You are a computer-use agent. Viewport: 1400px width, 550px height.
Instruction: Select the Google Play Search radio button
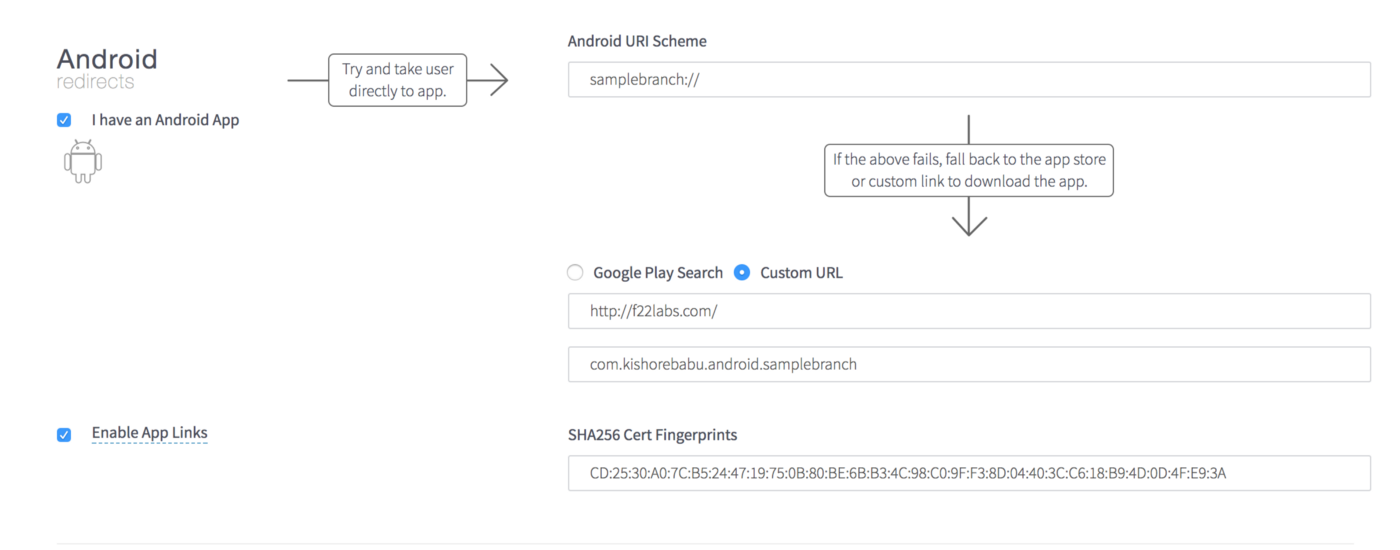(575, 272)
